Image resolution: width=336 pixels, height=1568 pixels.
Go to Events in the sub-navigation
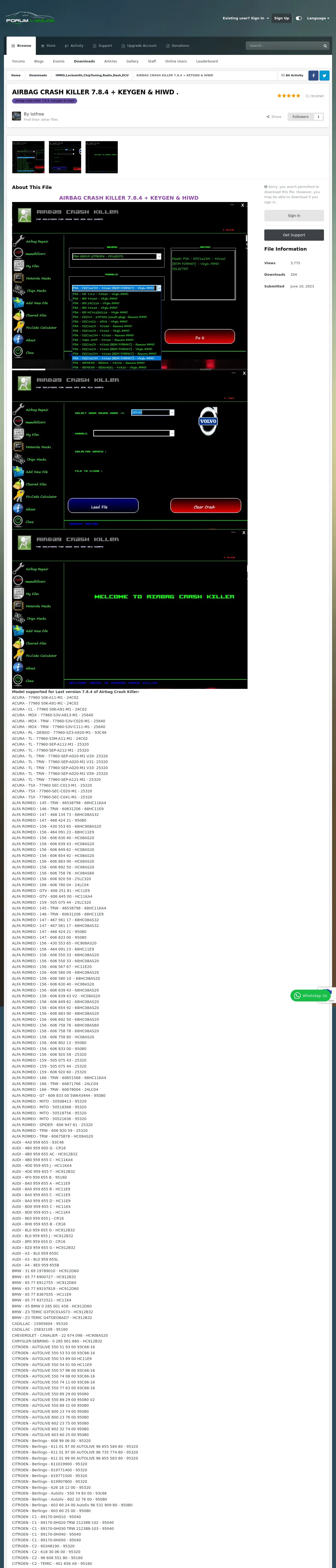(59, 61)
